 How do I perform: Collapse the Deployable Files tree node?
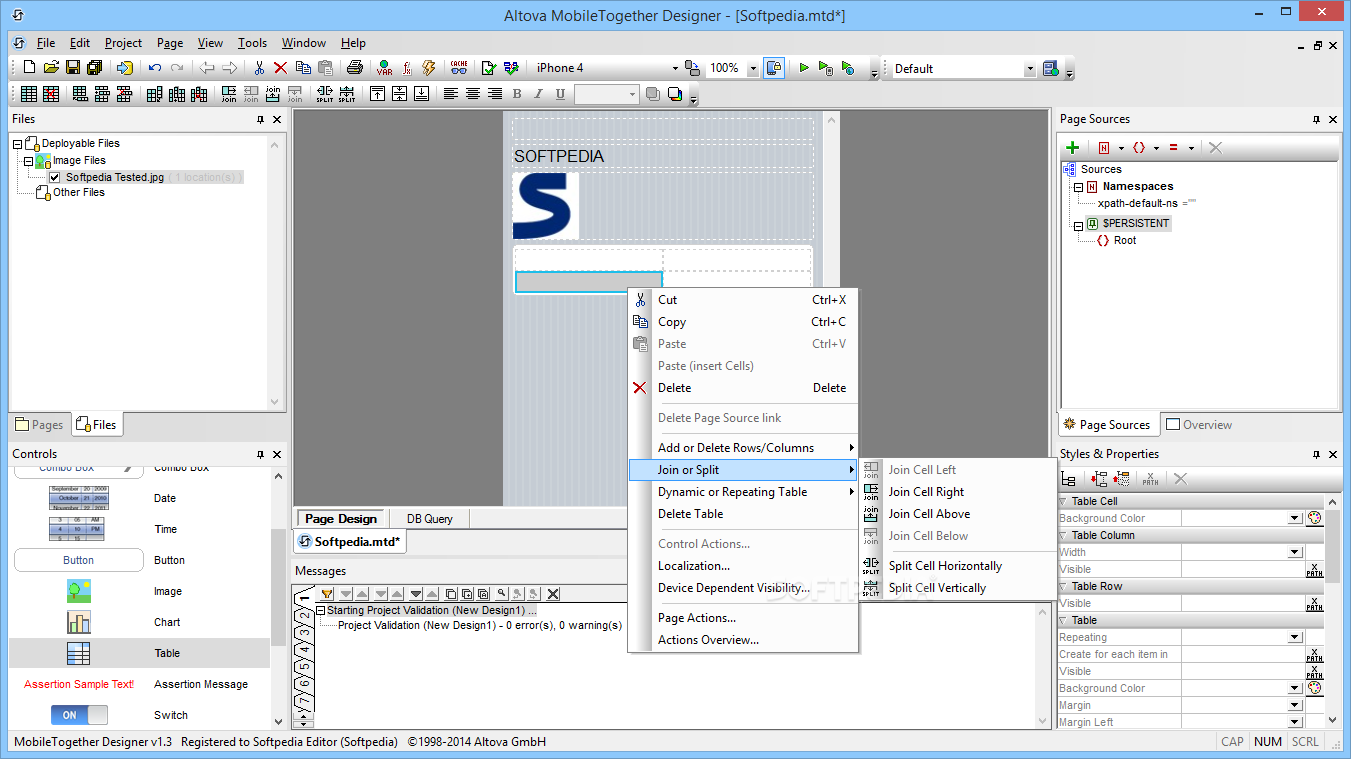click(x=17, y=143)
